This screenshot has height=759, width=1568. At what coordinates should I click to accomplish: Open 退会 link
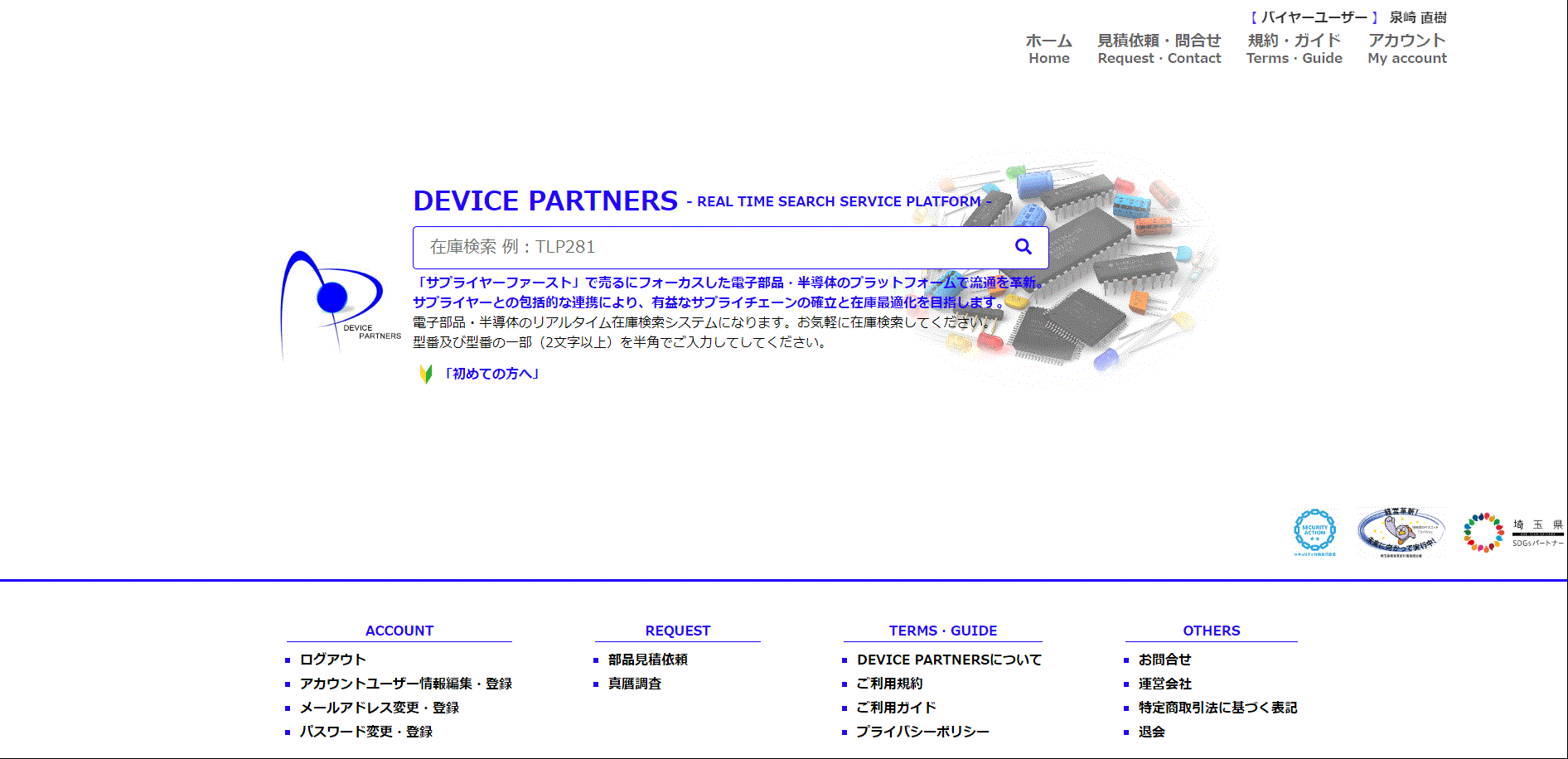tap(1152, 732)
